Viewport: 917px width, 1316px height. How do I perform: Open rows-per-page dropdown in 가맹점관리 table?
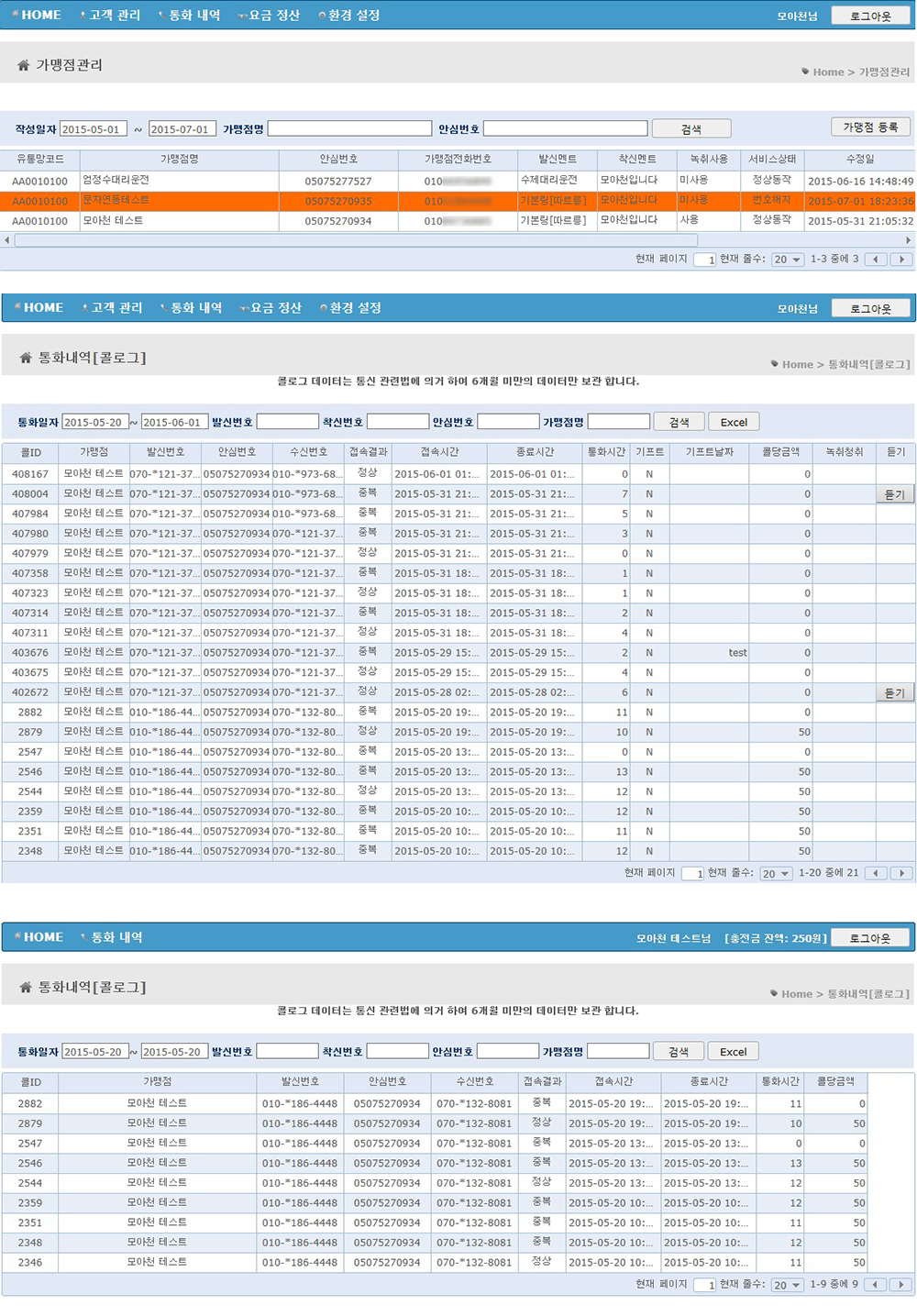tap(787, 260)
